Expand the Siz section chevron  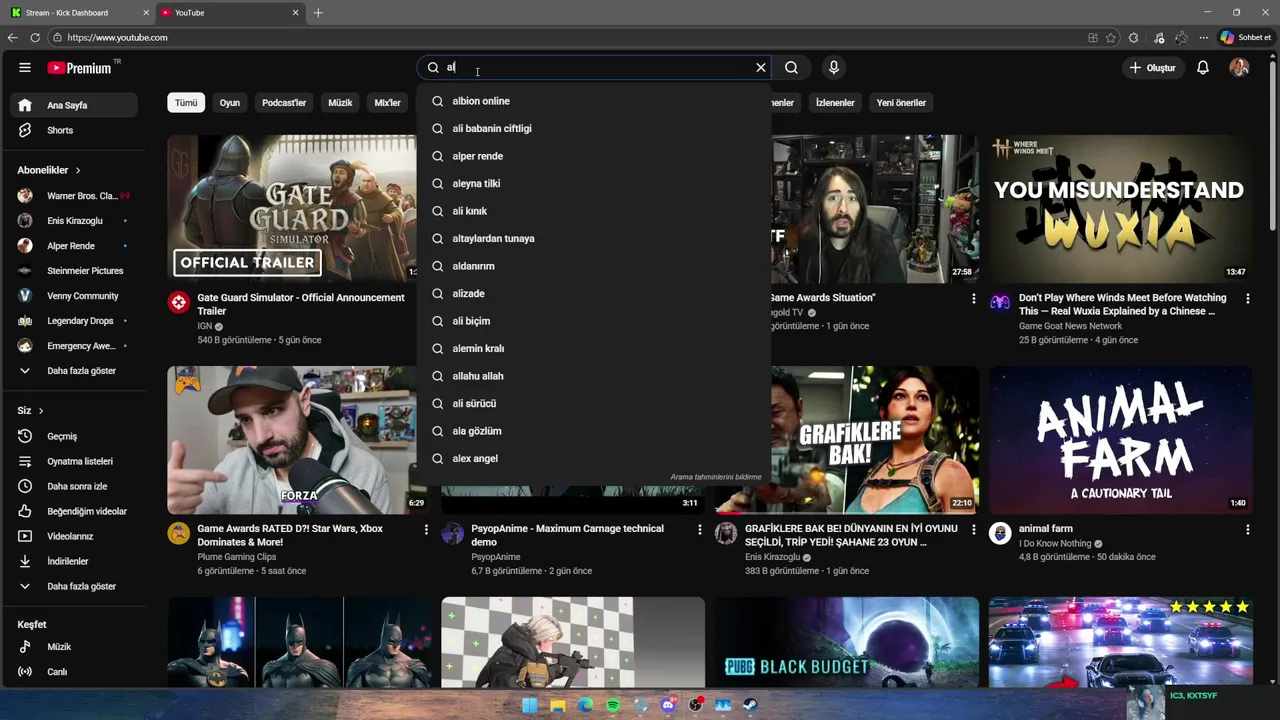(x=41, y=411)
